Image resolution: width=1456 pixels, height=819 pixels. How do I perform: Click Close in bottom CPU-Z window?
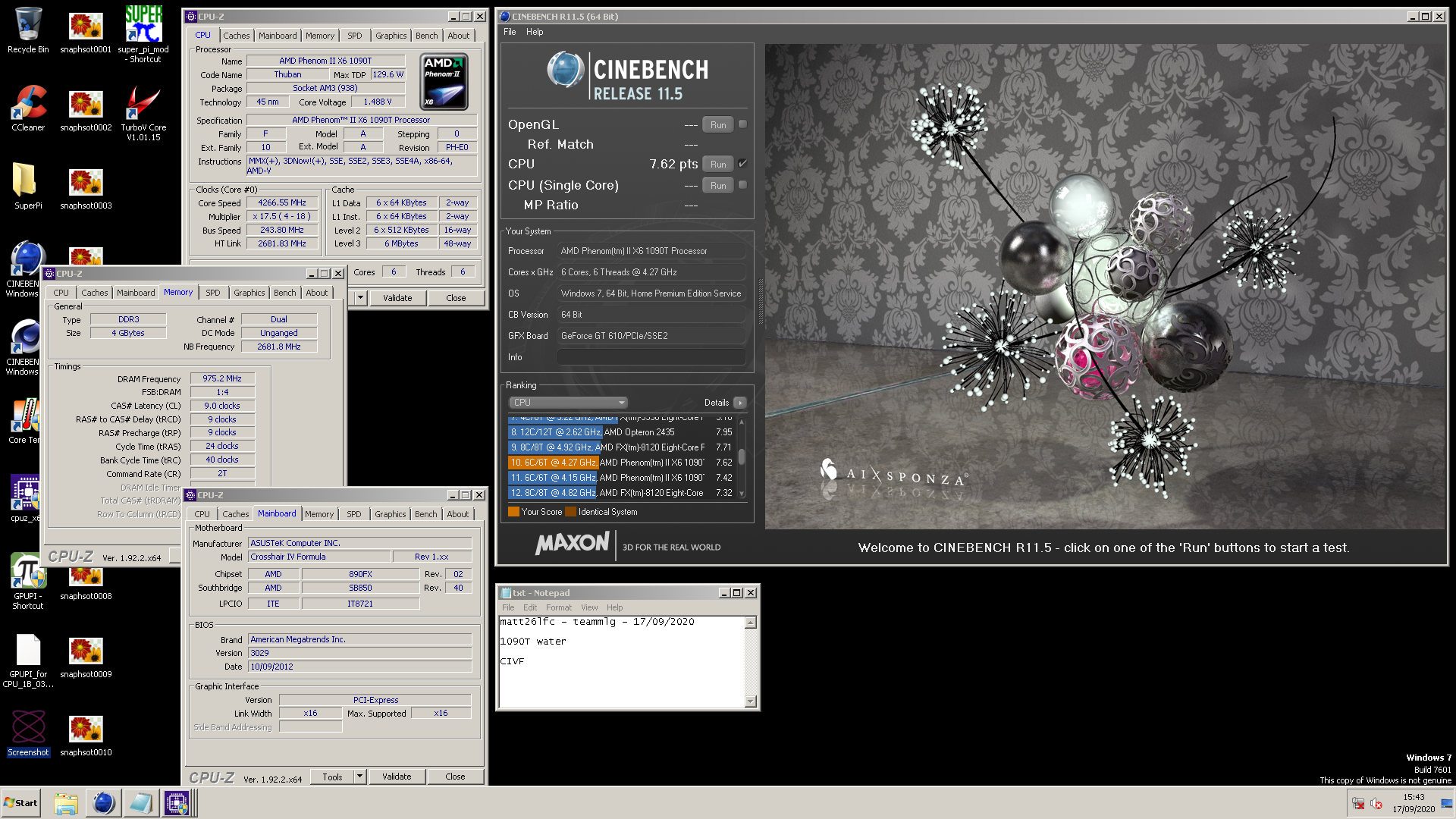coord(455,777)
